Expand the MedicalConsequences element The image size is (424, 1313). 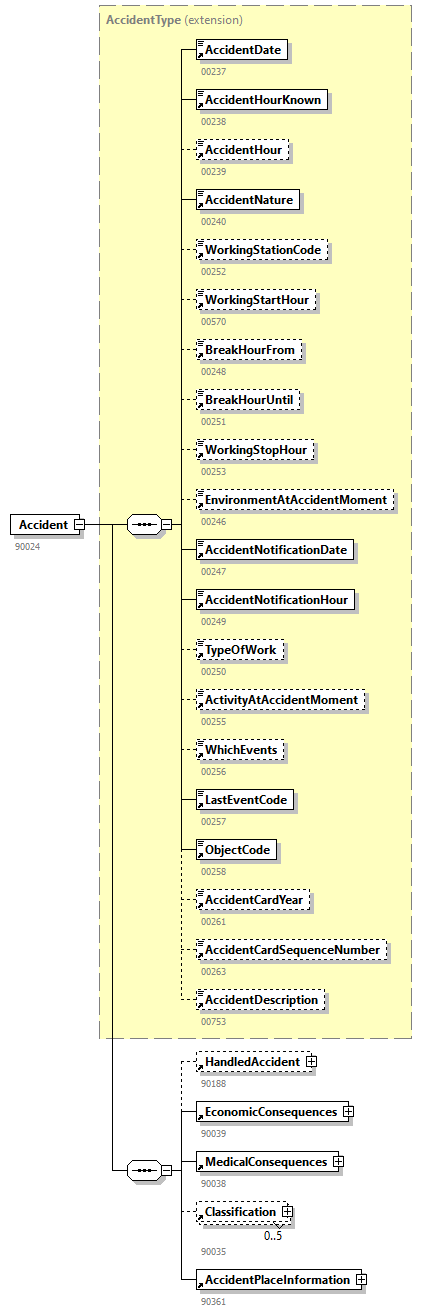pos(338,1161)
